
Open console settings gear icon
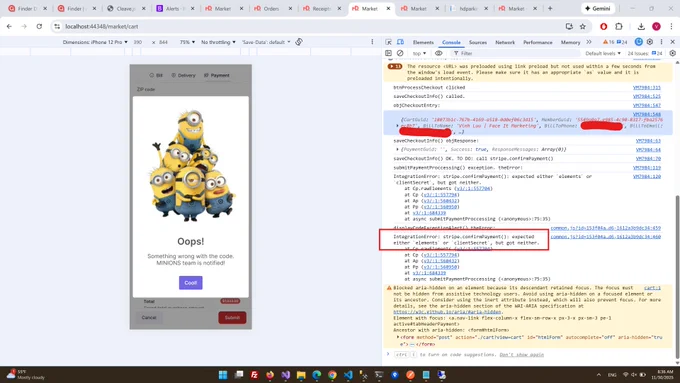[672, 53]
